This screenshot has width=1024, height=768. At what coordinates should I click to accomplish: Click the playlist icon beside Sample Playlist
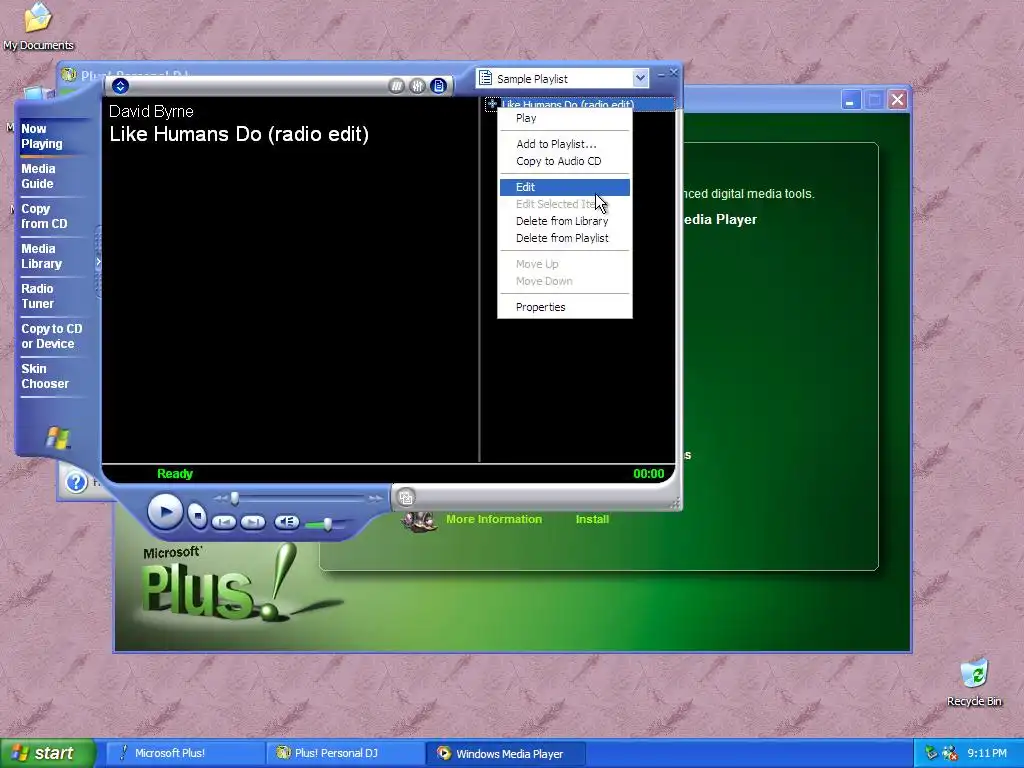(485, 78)
